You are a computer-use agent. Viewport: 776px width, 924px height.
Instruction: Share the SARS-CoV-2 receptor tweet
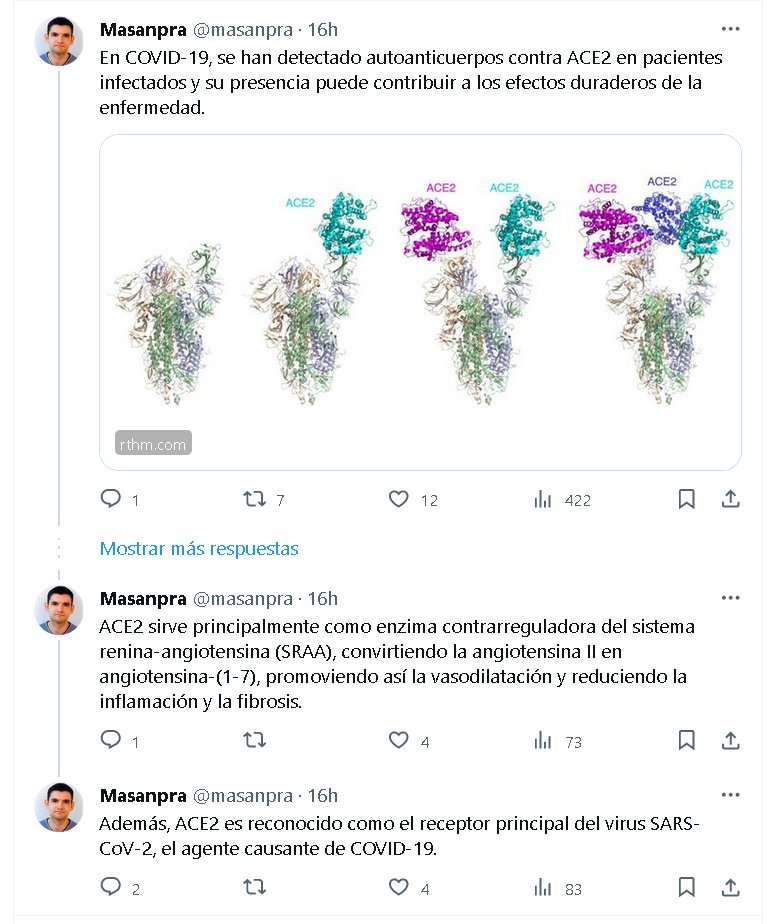click(731, 887)
